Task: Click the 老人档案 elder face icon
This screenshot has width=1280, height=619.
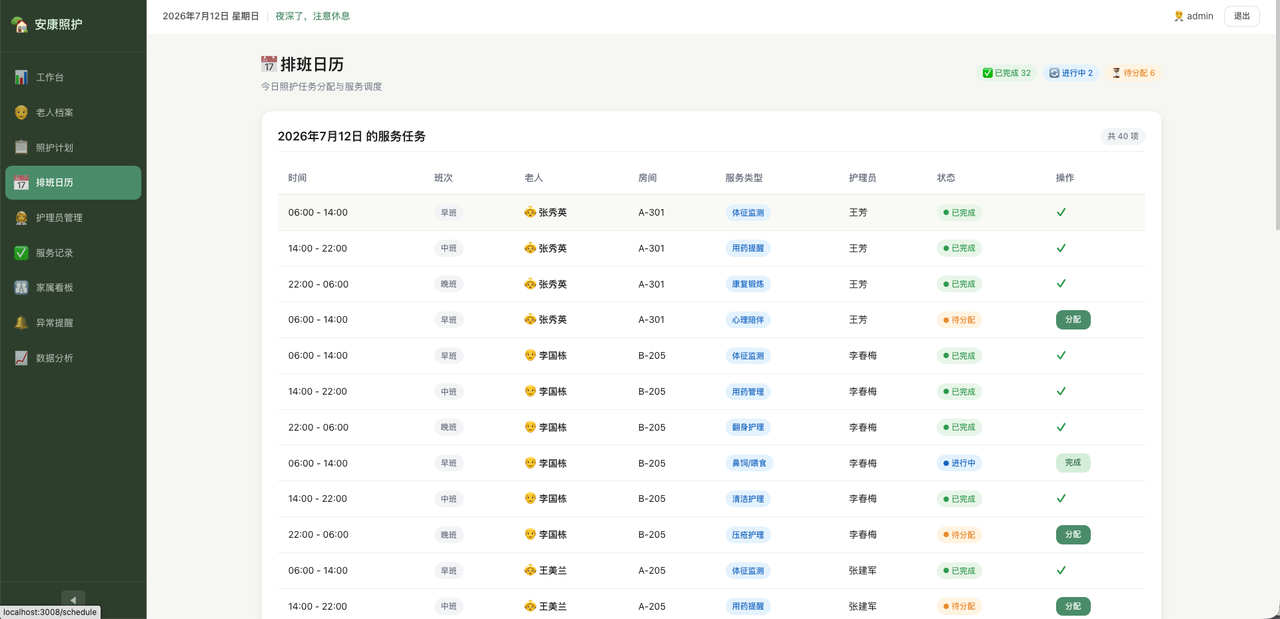Action: coord(21,112)
